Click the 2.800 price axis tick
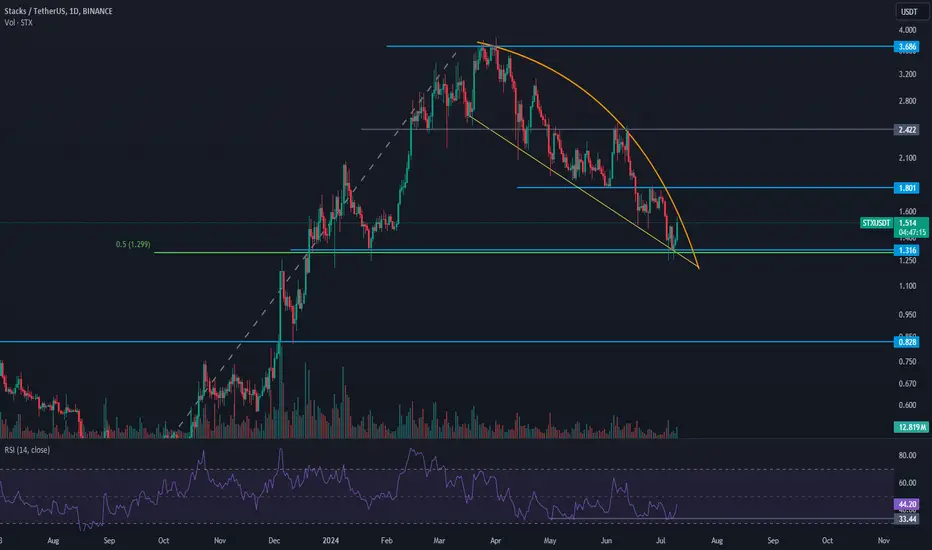 coord(907,101)
